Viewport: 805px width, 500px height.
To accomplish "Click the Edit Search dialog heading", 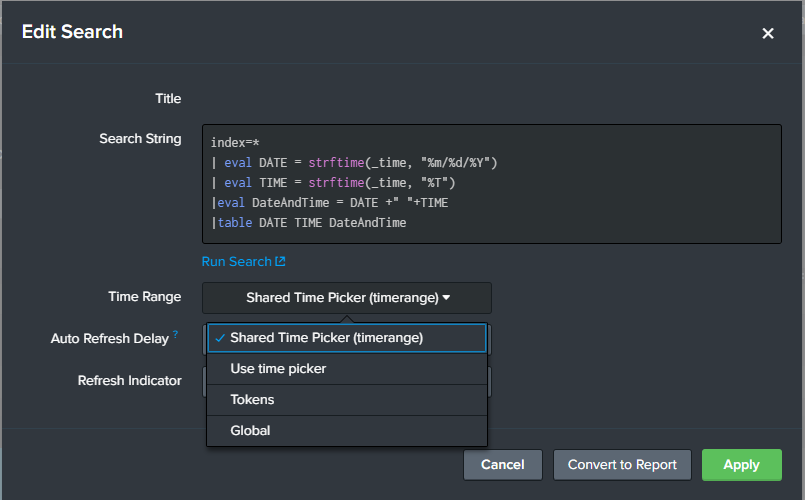I will (72, 32).
